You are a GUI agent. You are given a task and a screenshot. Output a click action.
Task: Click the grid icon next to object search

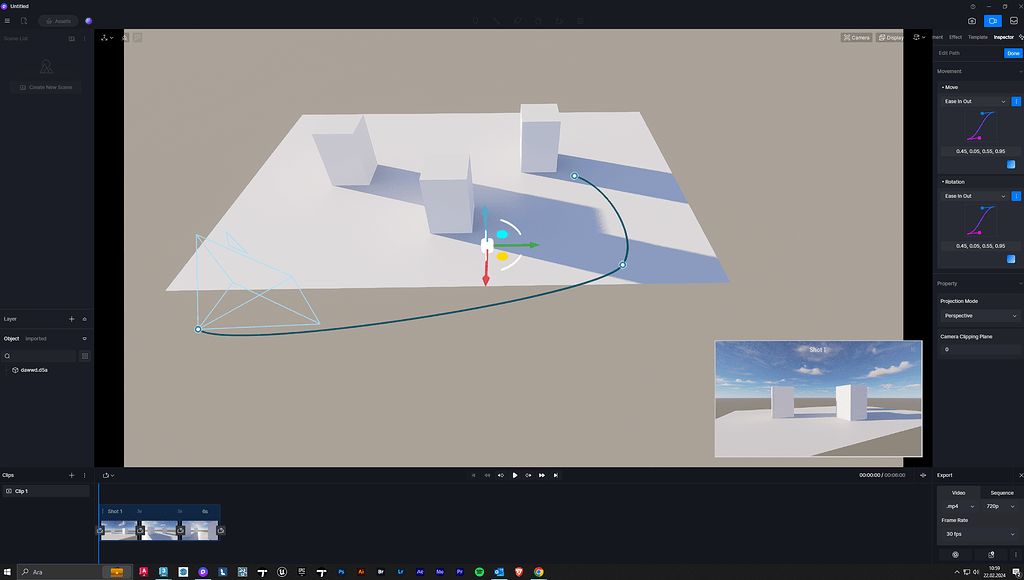84,356
